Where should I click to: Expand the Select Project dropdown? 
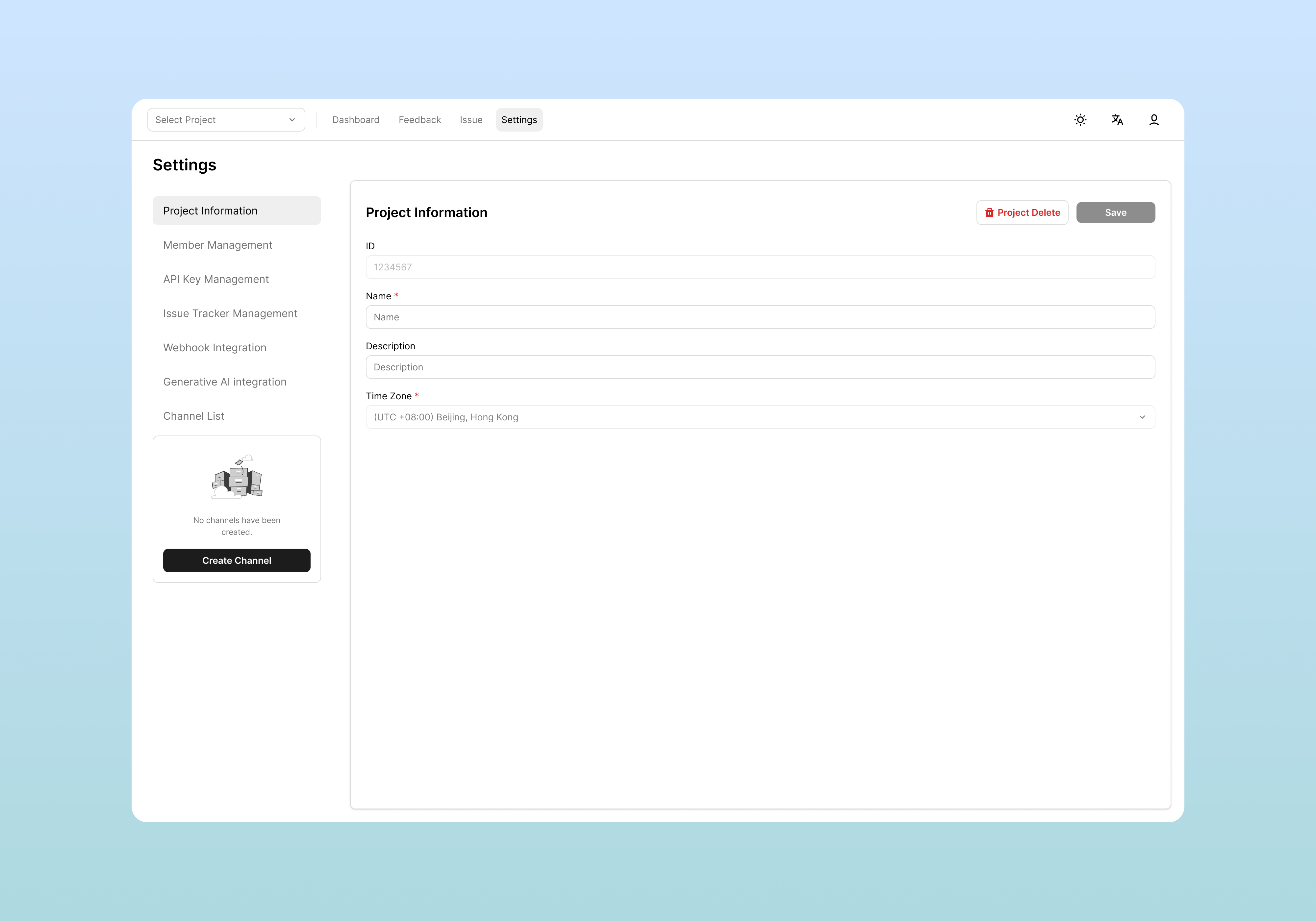click(x=226, y=120)
